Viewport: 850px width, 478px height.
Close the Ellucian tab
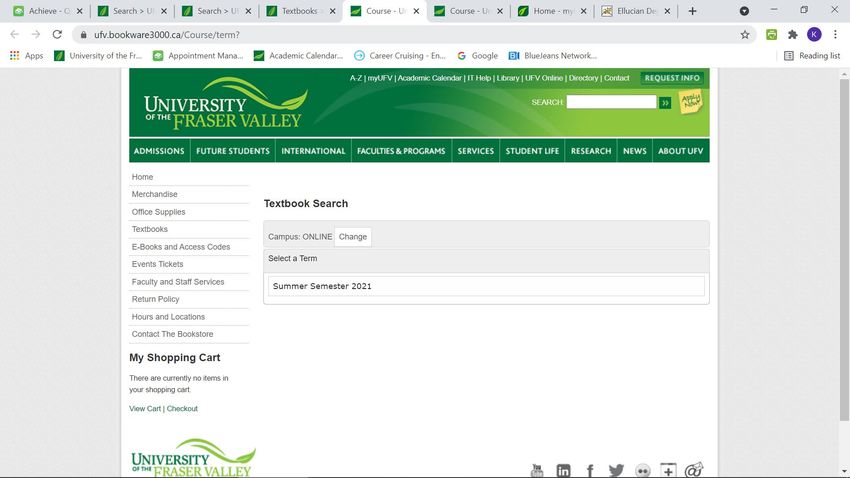667,11
